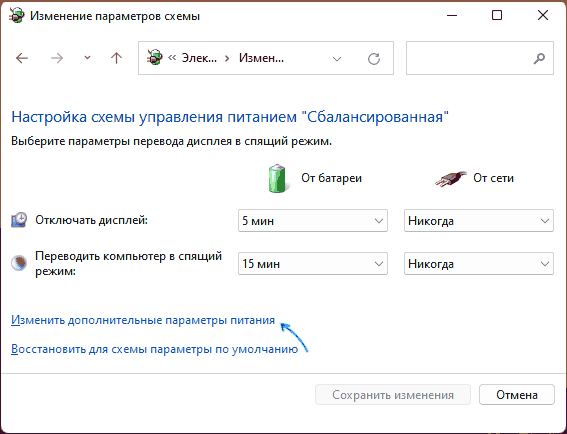Click the "Элек..." breadcrumb
The height and width of the screenshot is (434, 567).
(199, 58)
